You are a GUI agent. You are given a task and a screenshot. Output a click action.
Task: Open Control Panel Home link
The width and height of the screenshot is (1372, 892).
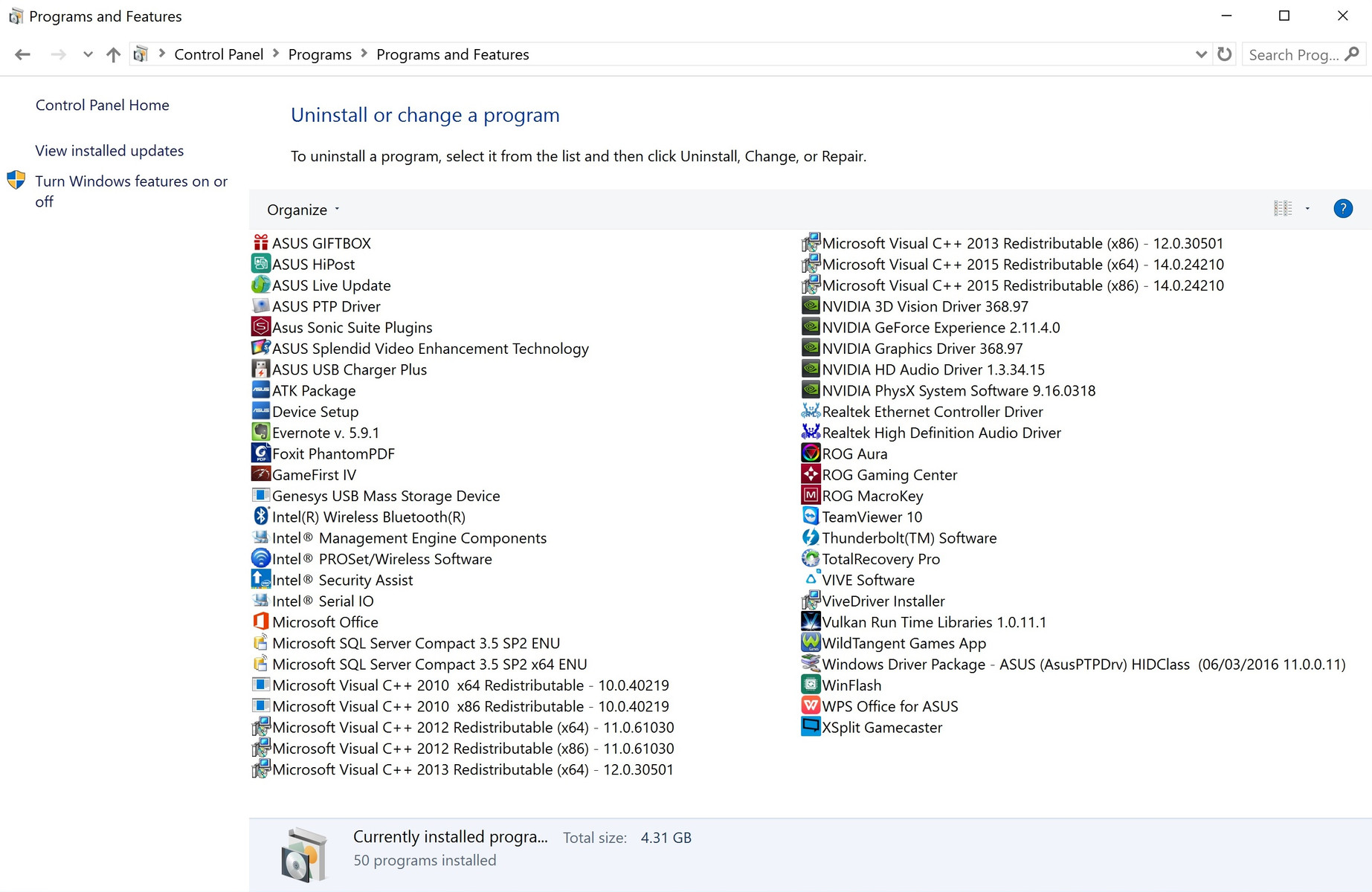pyautogui.click(x=103, y=105)
